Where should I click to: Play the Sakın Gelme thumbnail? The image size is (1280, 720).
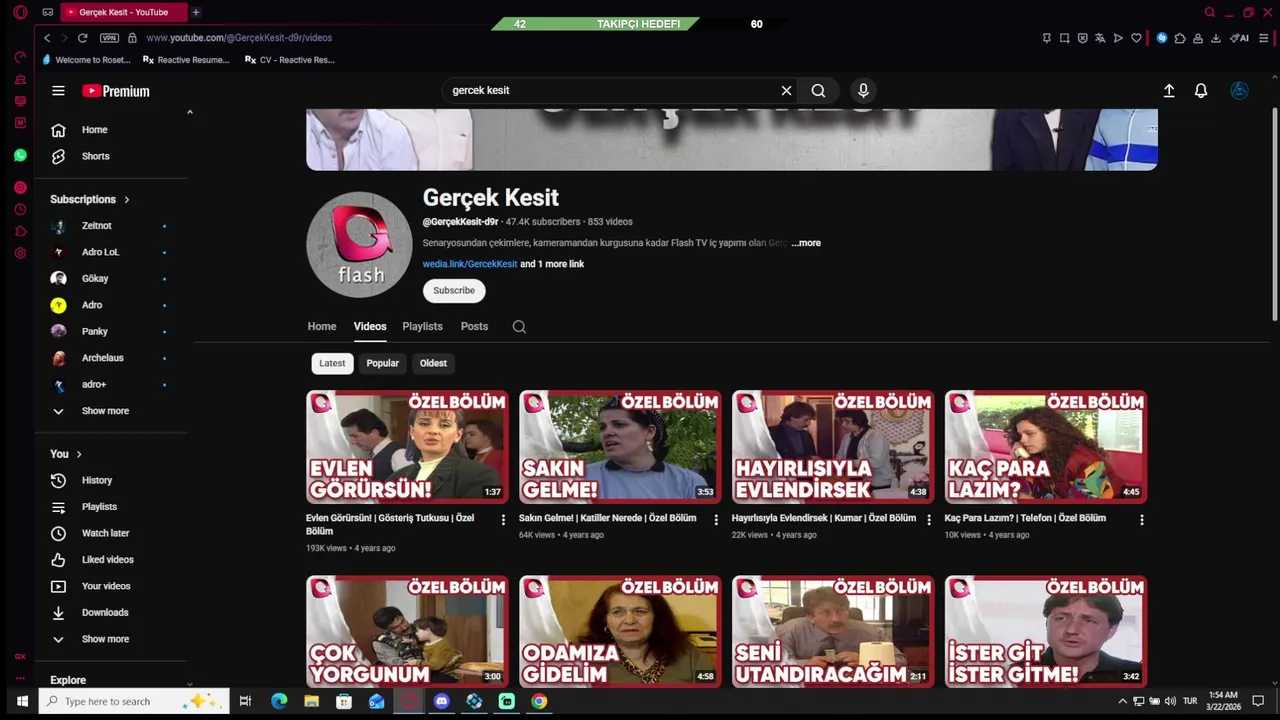620,446
